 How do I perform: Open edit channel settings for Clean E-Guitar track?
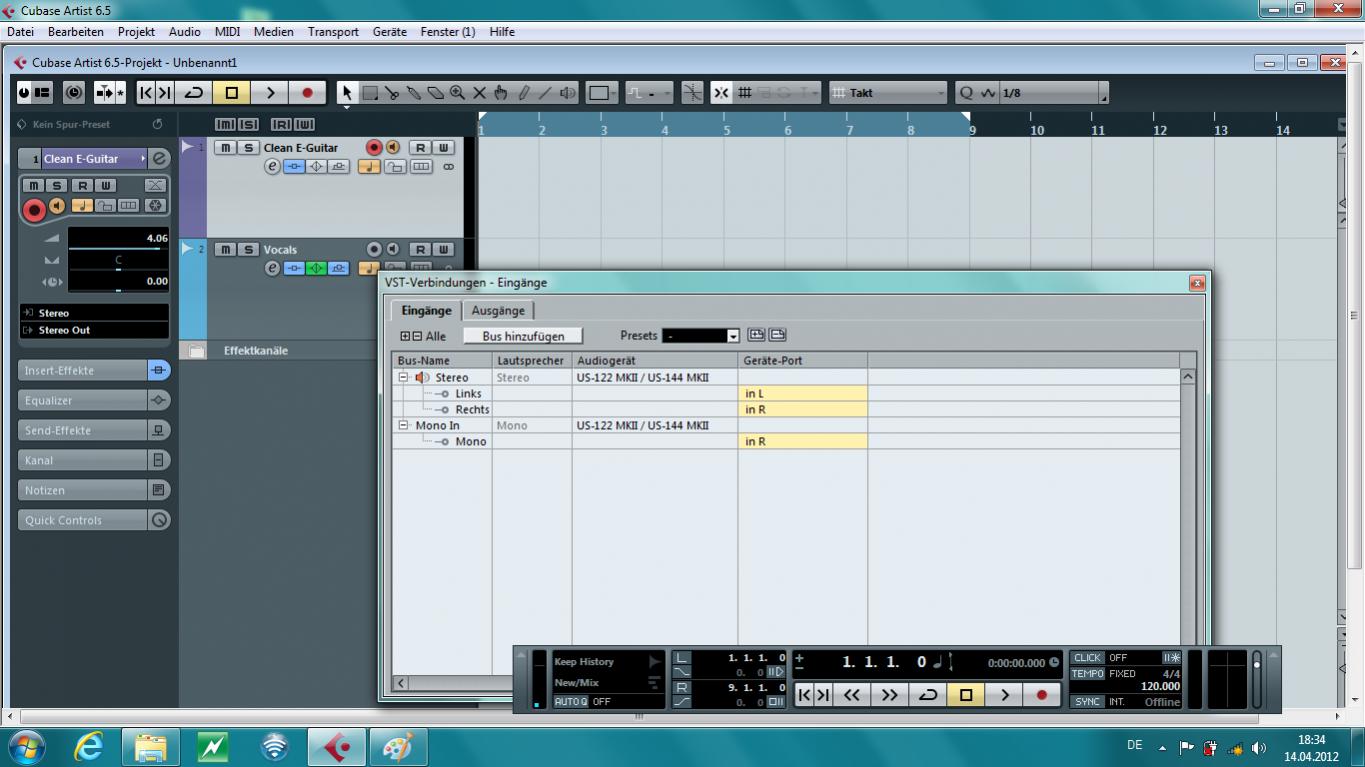tap(272, 167)
